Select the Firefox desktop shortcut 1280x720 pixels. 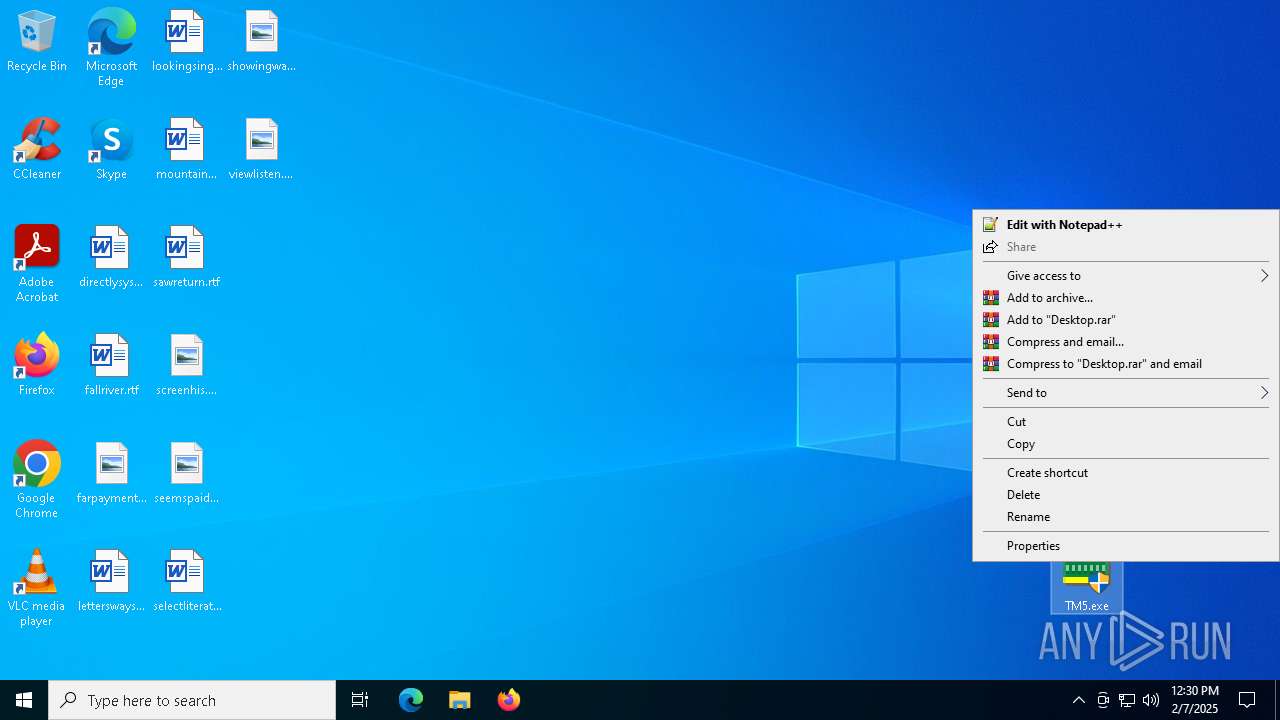click(37, 365)
